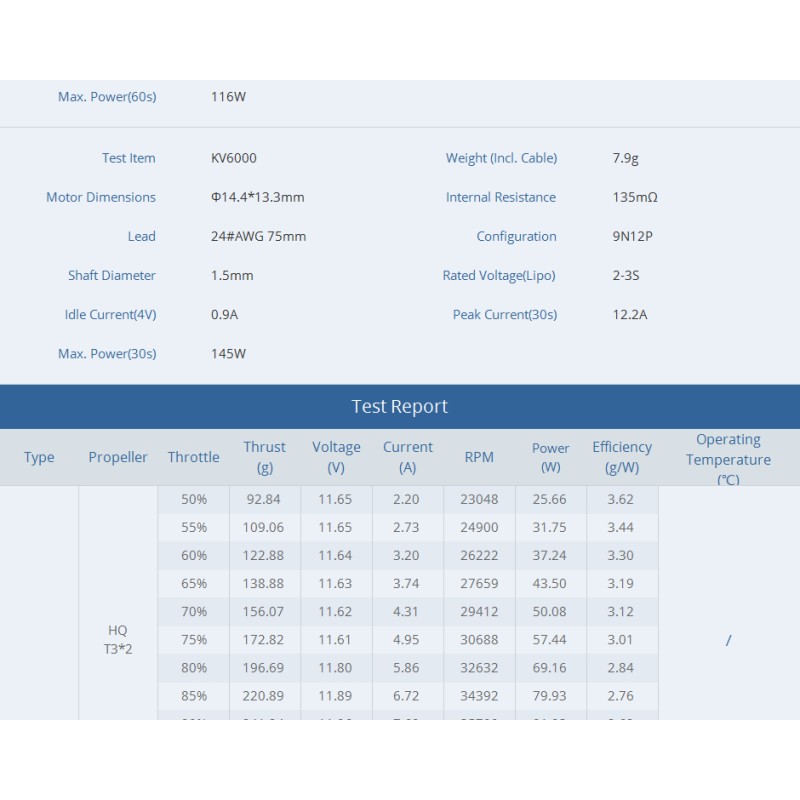800x800 pixels.
Task: Select the '0.9A' idle current value
Action: pyautogui.click(x=224, y=315)
